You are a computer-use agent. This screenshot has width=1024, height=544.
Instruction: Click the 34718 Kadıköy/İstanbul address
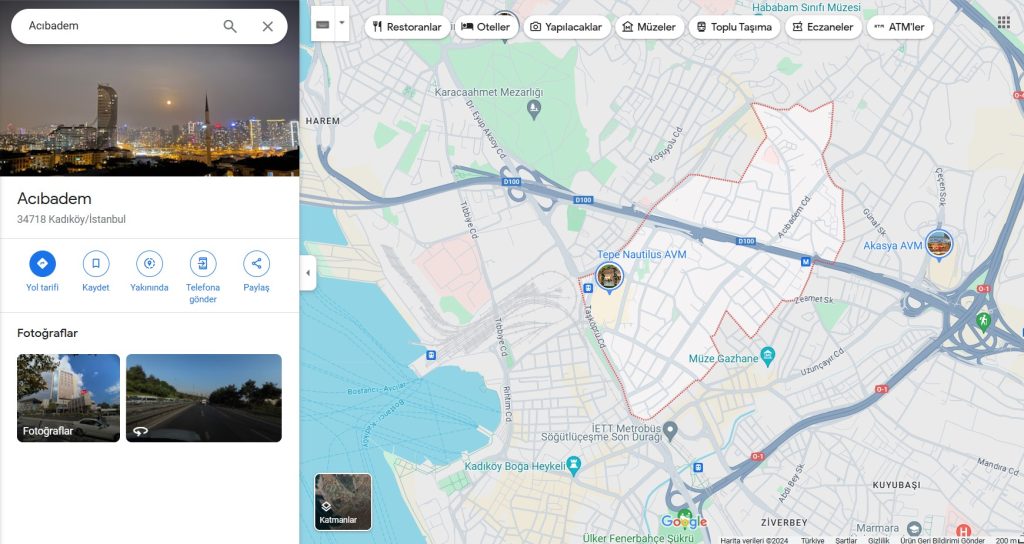(71, 219)
